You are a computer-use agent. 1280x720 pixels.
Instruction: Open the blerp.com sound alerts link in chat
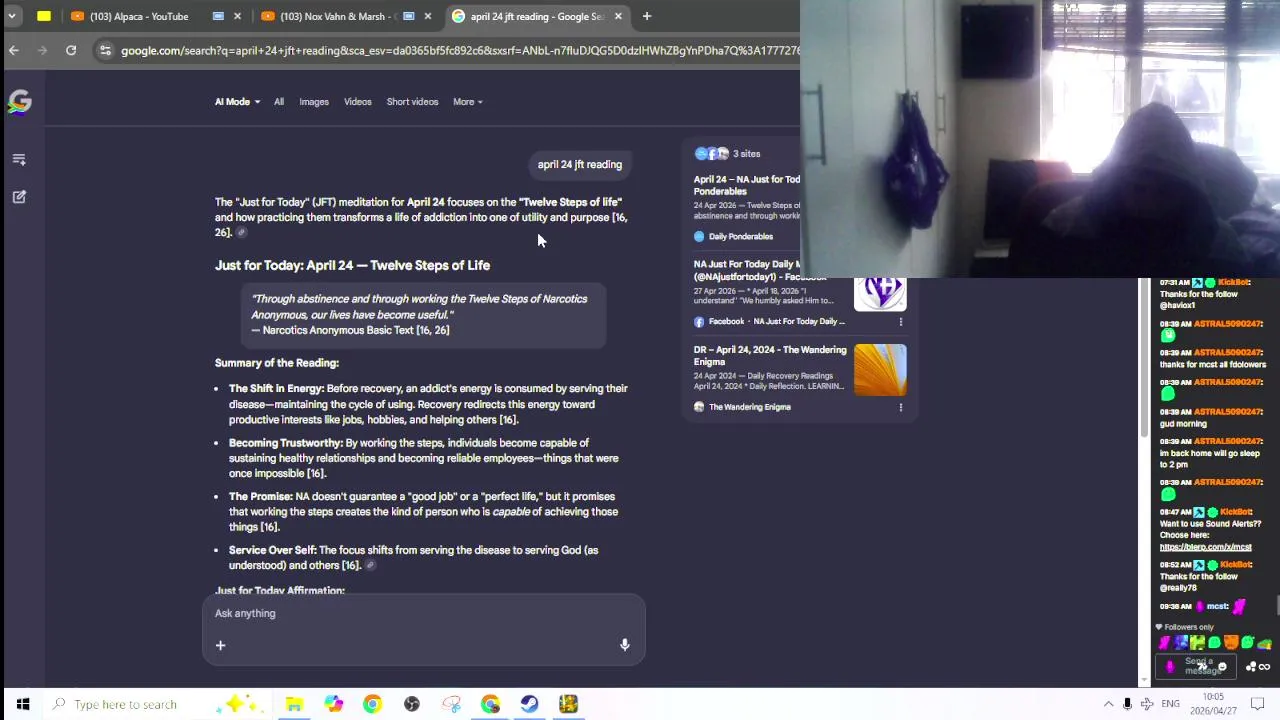coord(1205,548)
